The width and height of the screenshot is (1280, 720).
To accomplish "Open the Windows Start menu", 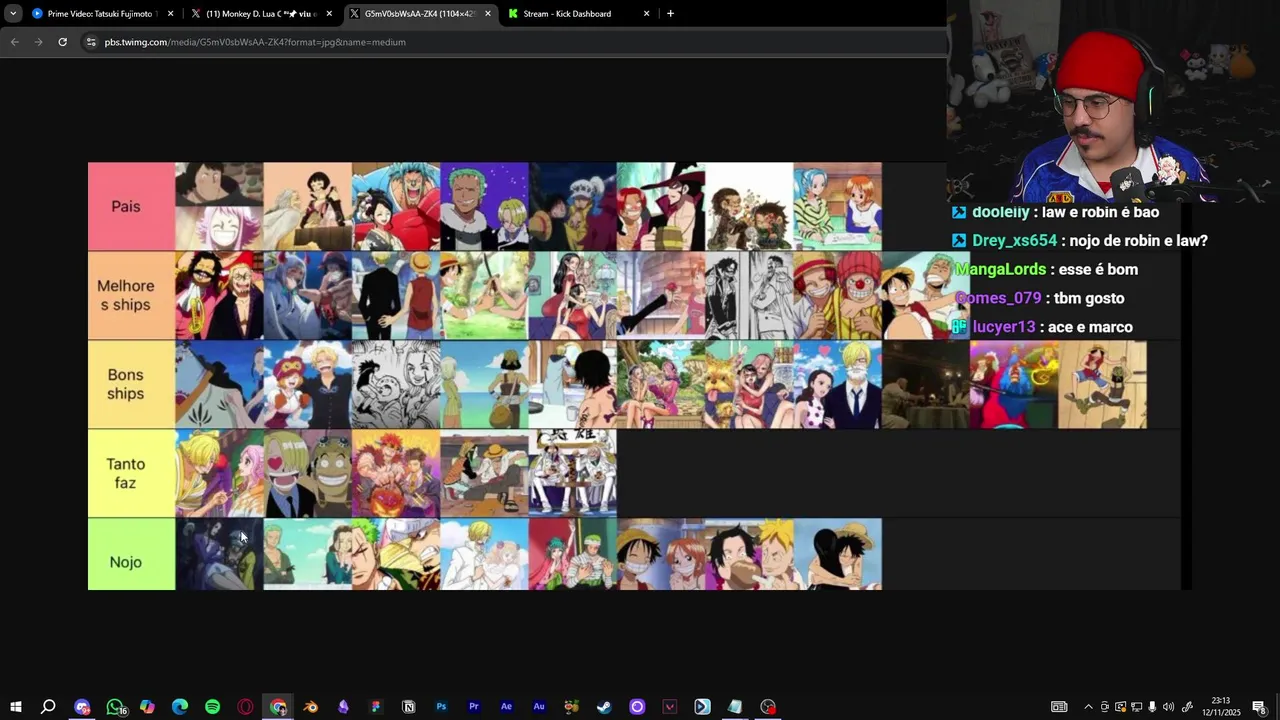I will 15,707.
